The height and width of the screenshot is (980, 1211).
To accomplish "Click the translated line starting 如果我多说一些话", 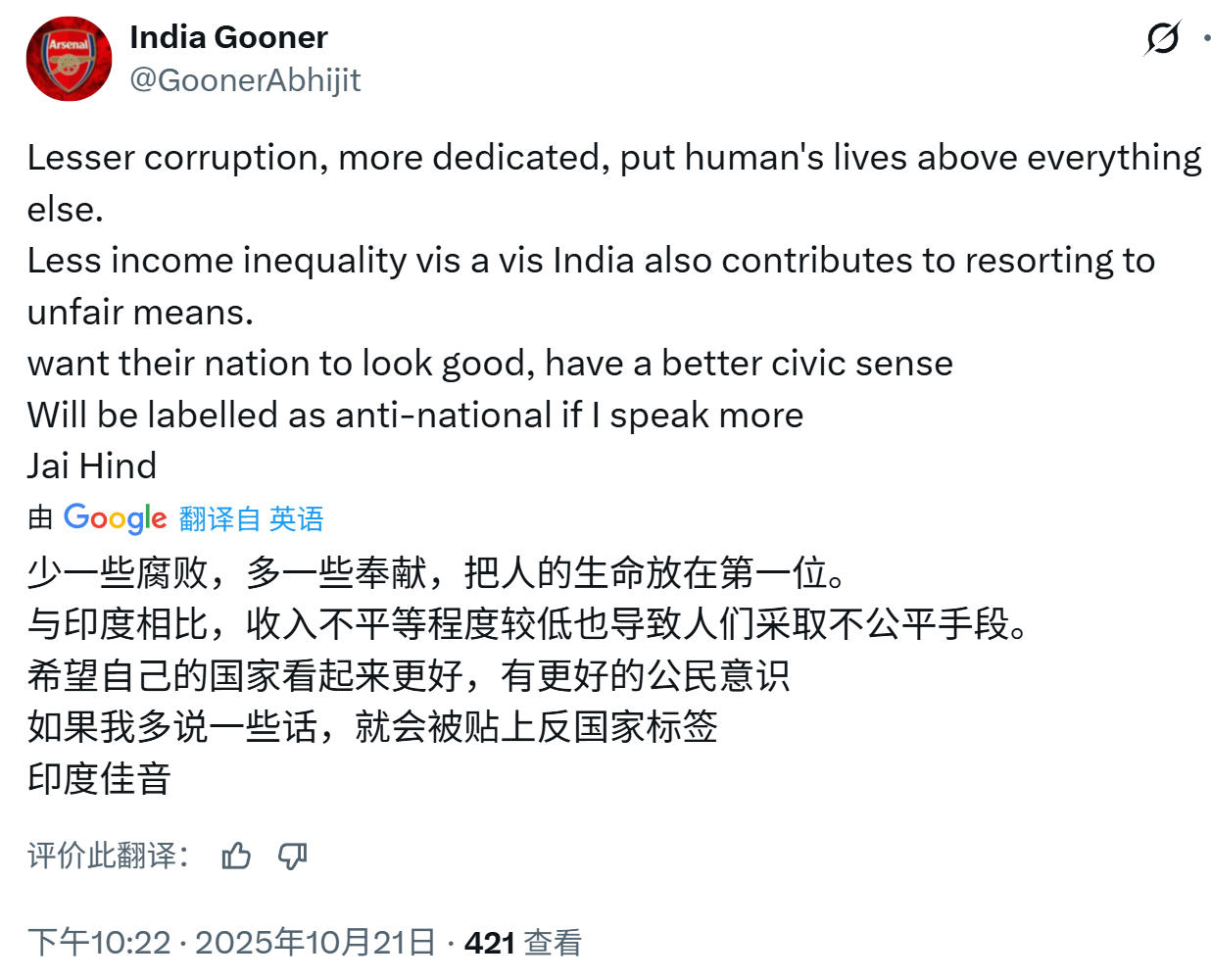I will 372,727.
